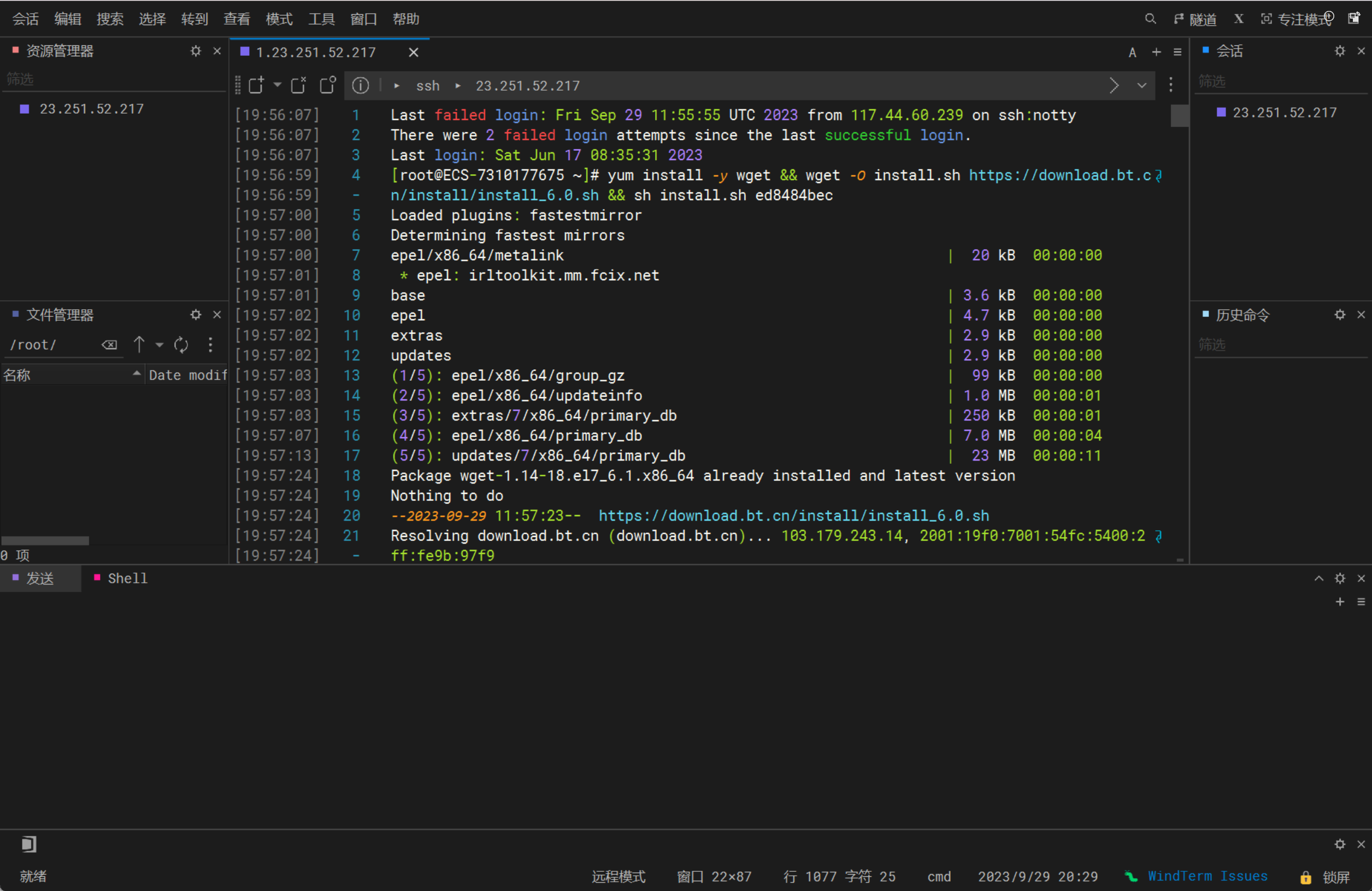The width and height of the screenshot is (1372, 891).
Task: Click the file manager horizontal scrollbar
Action: (x=45, y=541)
